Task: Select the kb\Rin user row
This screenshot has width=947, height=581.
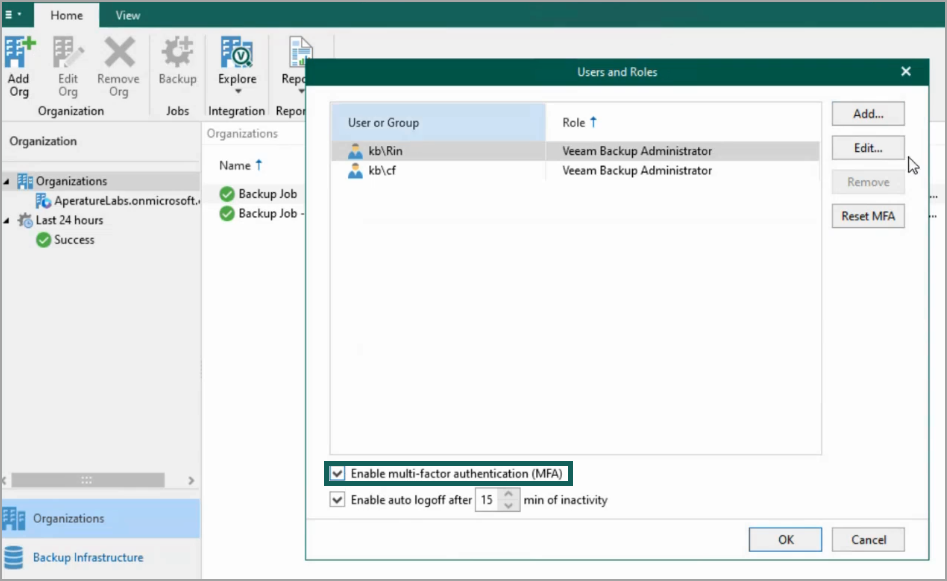Action: (x=575, y=151)
